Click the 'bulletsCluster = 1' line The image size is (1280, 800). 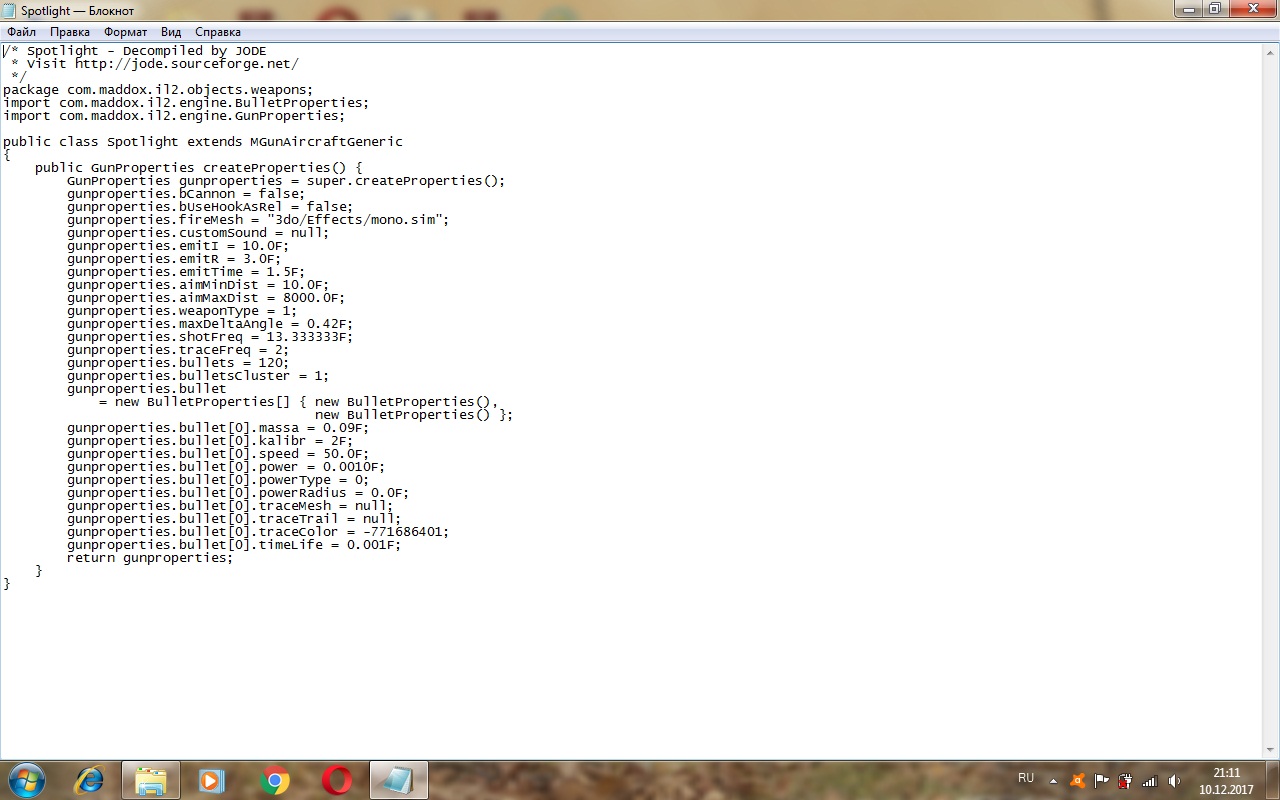click(198, 375)
